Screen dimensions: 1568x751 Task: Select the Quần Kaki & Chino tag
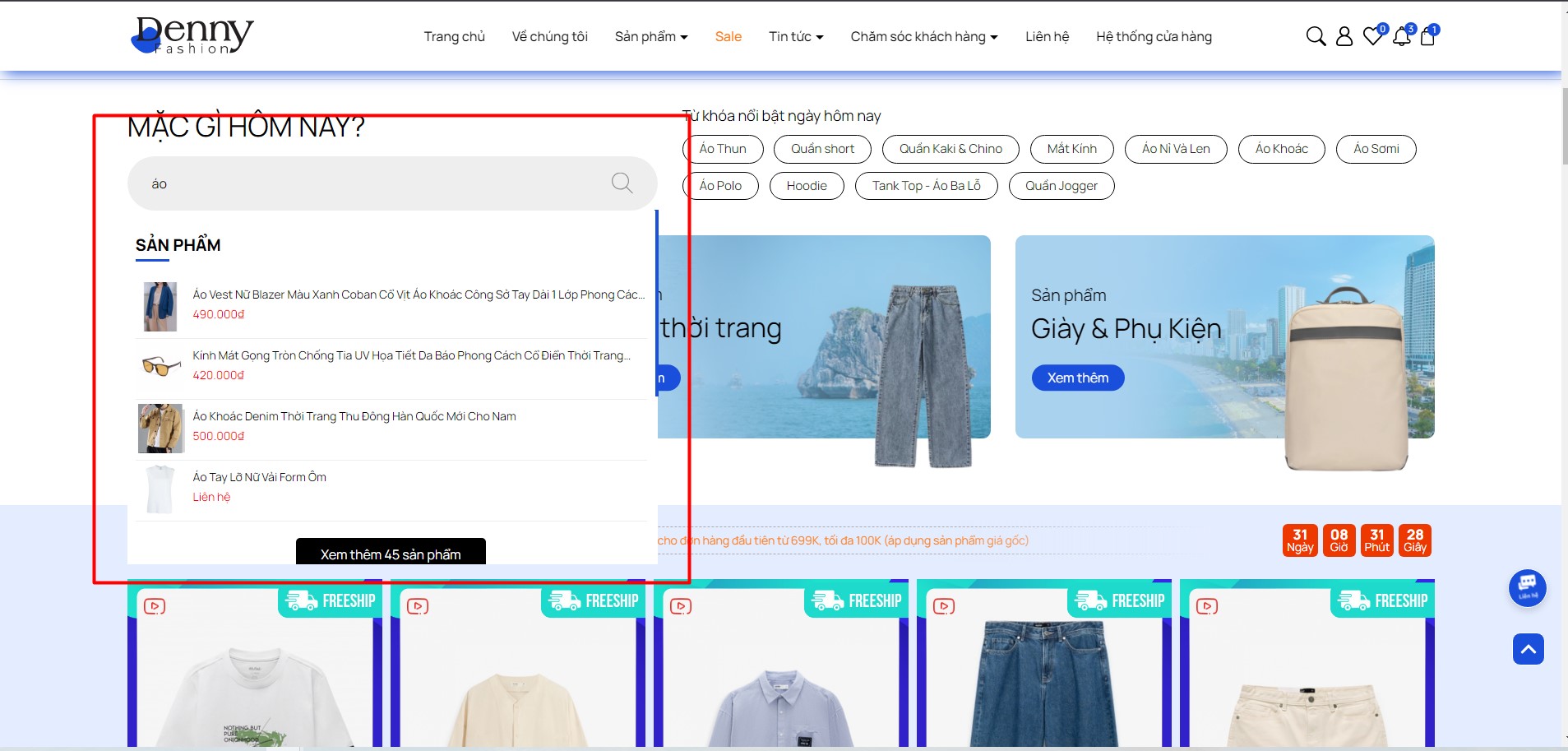[951, 149]
